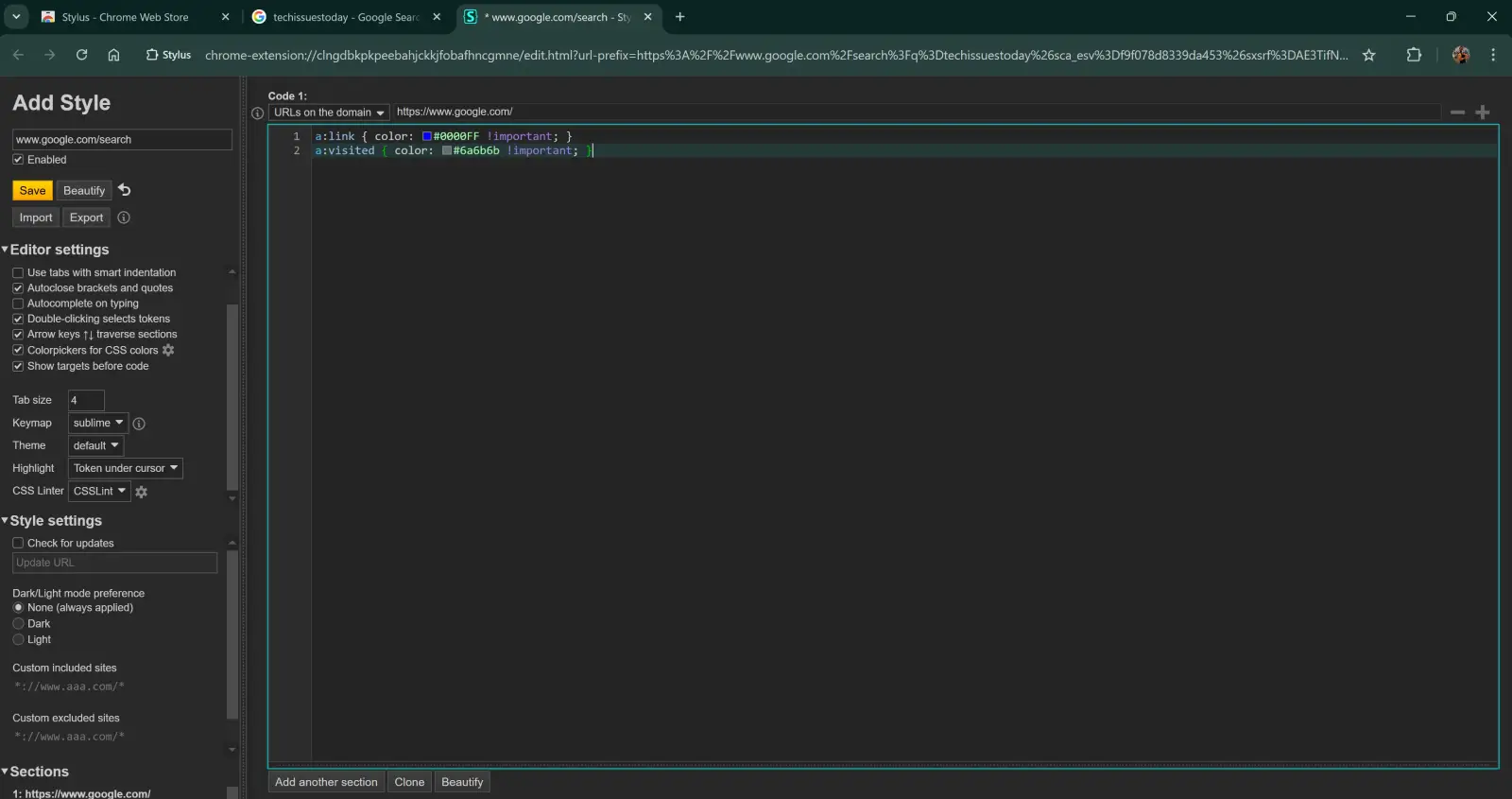
Task: Add applies-to rule with plus icon
Action: click(x=1483, y=113)
